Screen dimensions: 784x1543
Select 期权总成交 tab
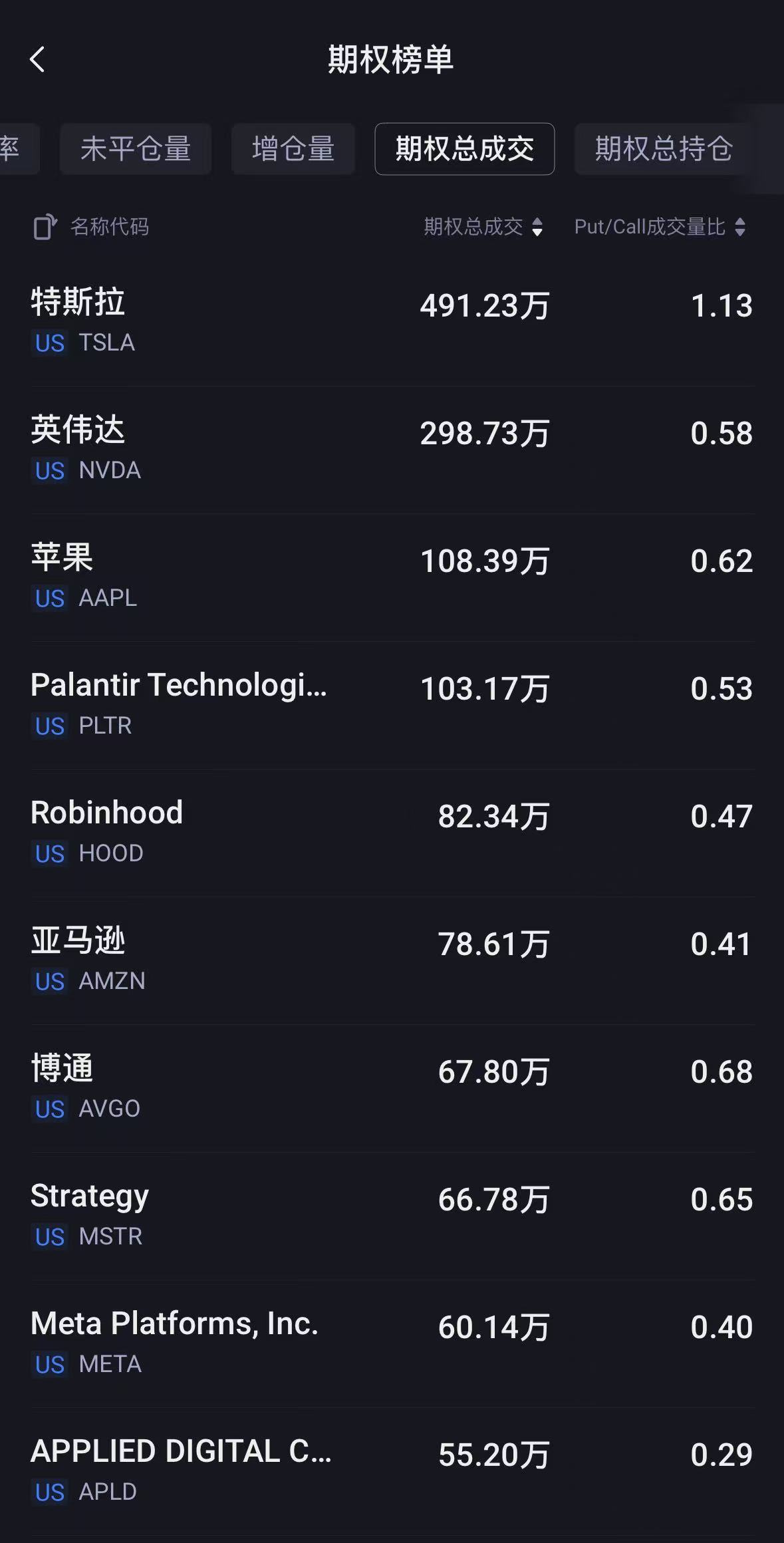click(x=464, y=148)
